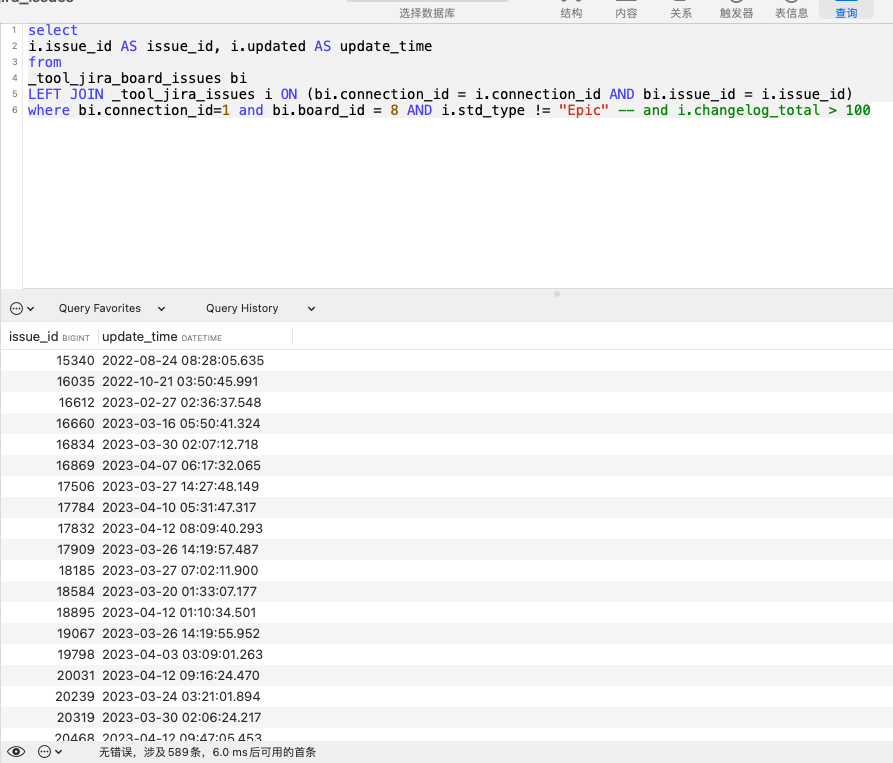The width and height of the screenshot is (893, 763).
Task: Select the row with issue_id 16035
Action: [x=446, y=382]
